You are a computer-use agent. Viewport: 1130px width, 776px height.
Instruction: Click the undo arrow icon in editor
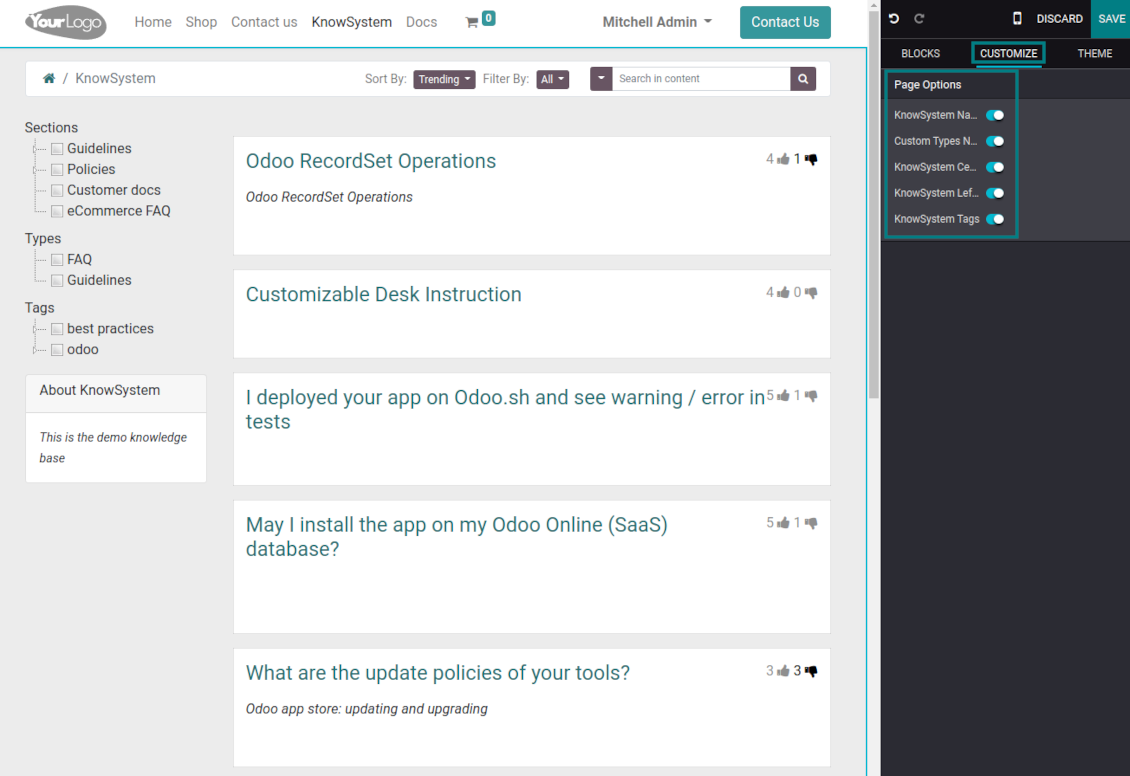coord(894,19)
